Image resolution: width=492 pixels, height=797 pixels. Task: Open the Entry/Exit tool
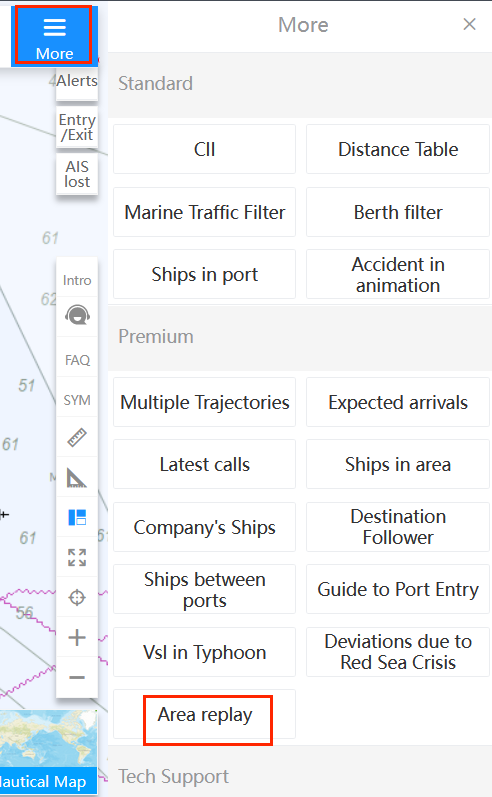pos(77,128)
